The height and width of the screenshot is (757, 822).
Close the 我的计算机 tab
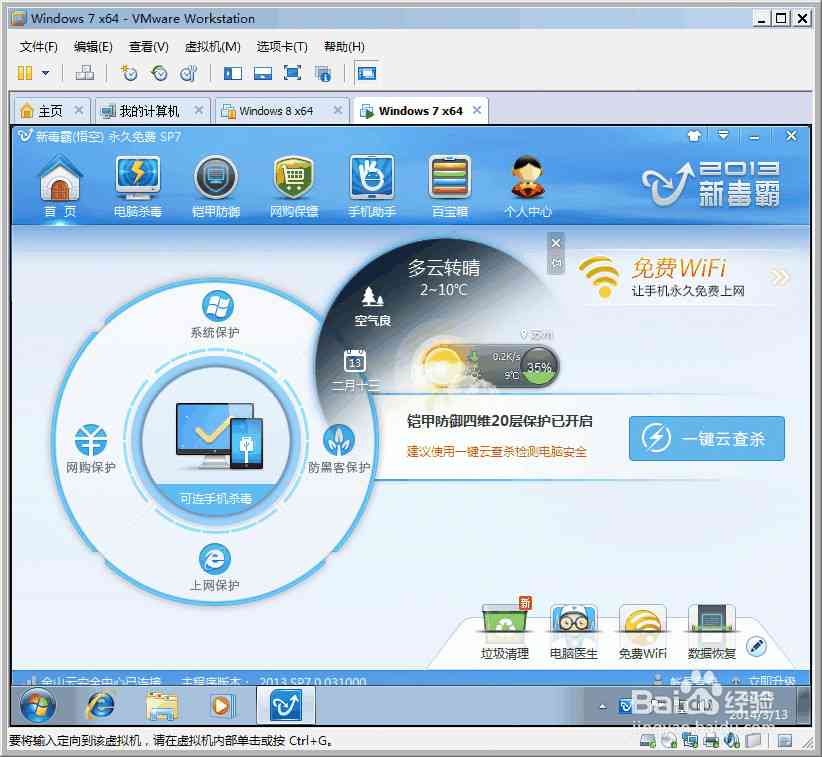coord(199,110)
